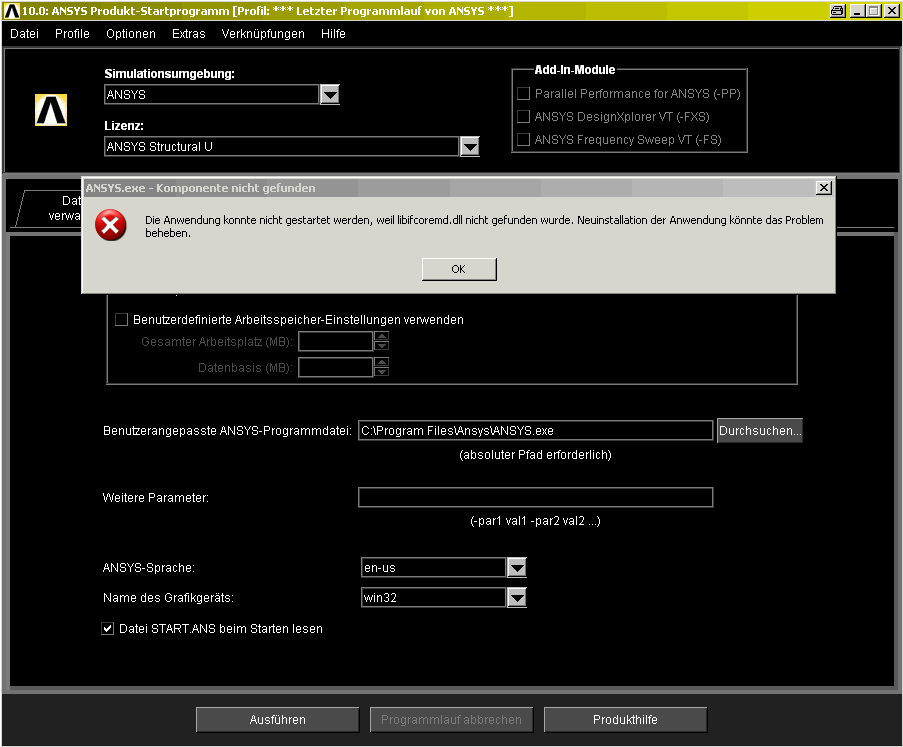903x747 pixels.
Task: Click the "(absoluter Pfad erforderlich)" hint text
Action: [535, 455]
